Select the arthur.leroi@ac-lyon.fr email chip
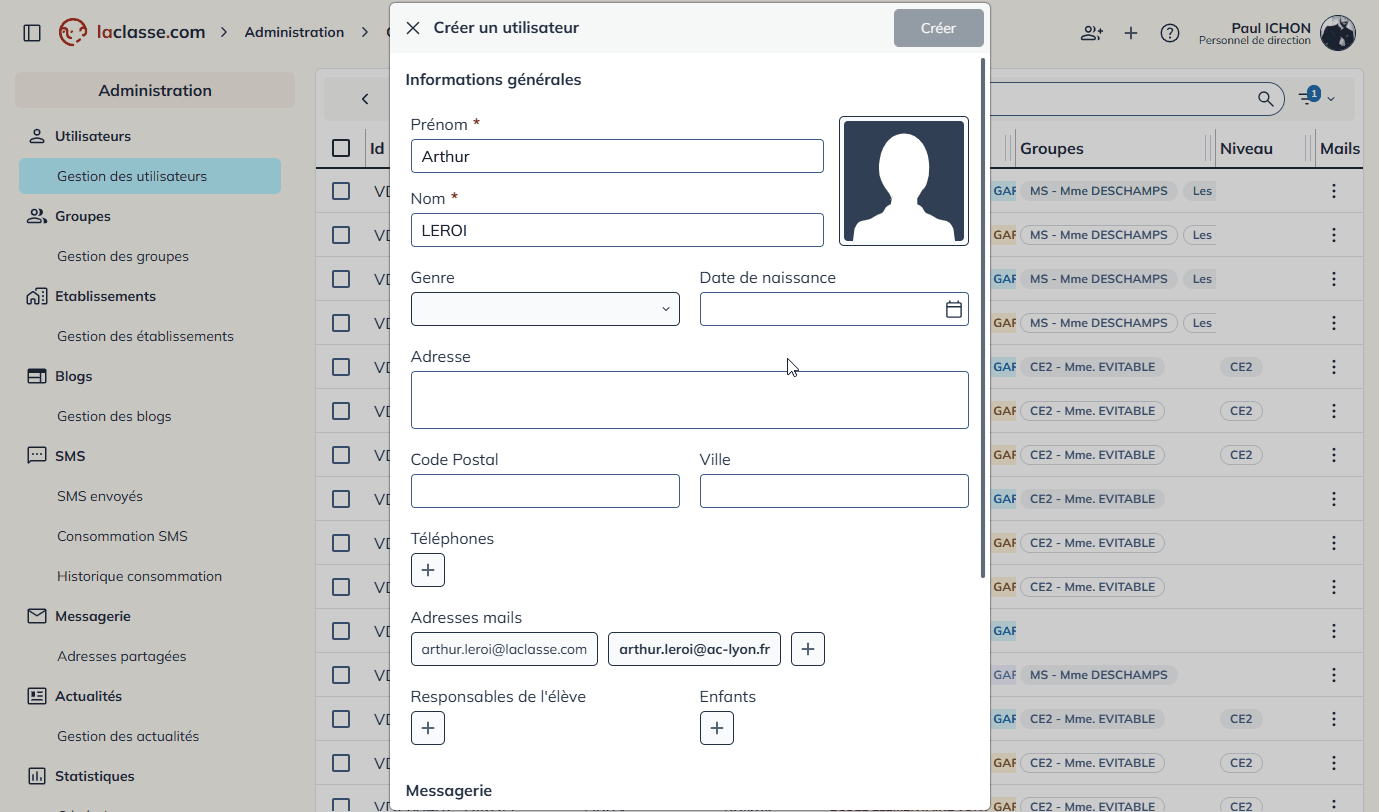 pos(694,649)
